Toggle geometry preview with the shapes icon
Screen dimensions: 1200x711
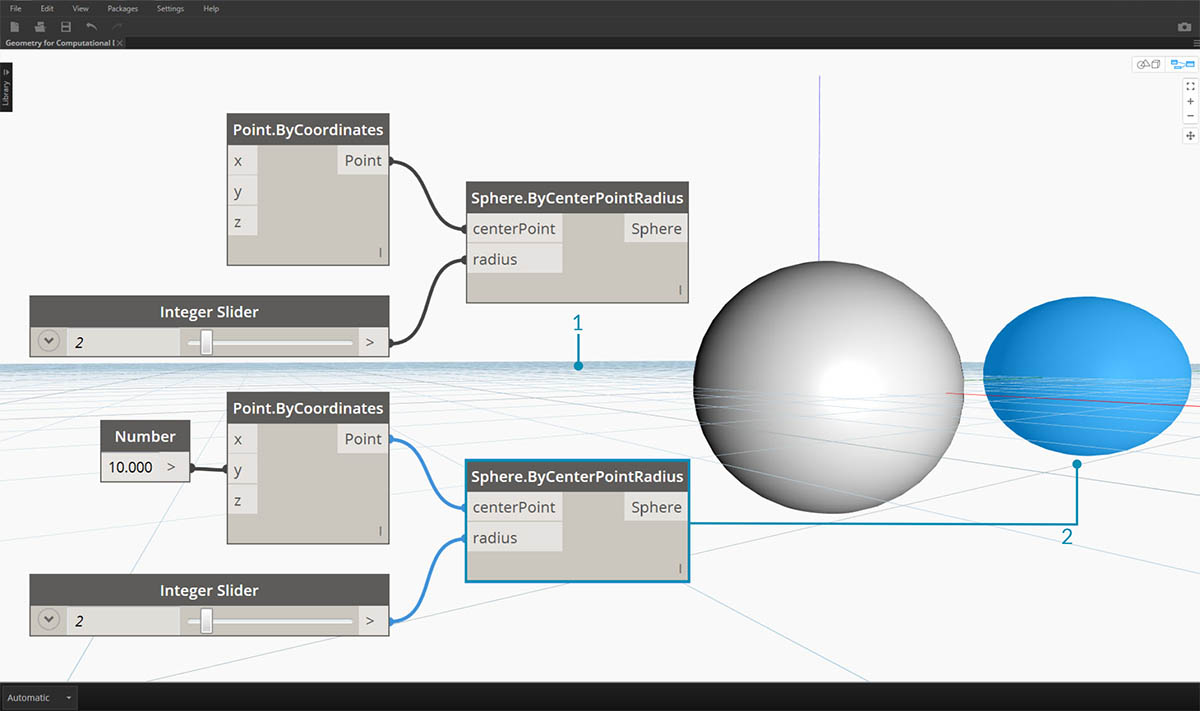[x=1148, y=64]
